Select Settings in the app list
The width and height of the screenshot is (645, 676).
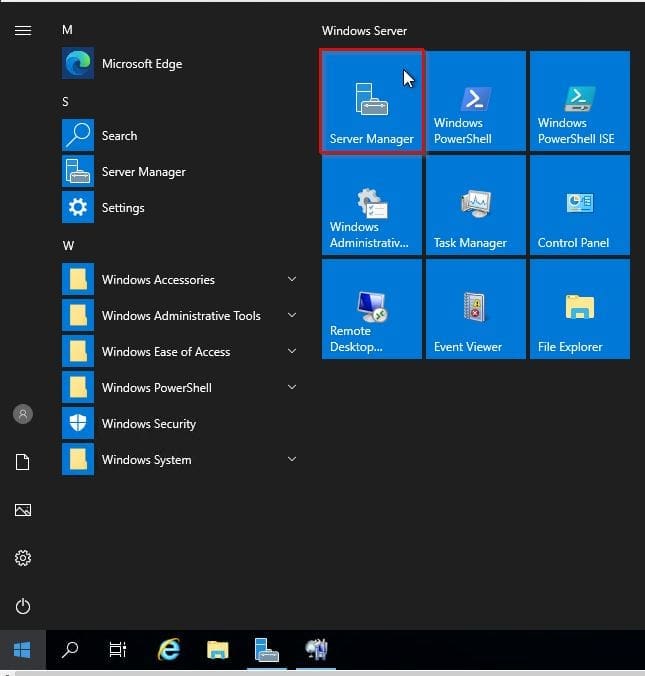(123, 208)
